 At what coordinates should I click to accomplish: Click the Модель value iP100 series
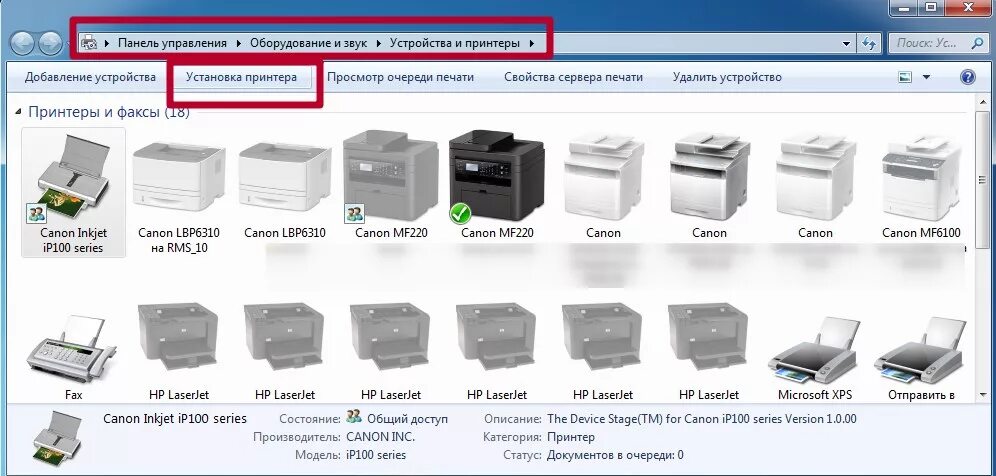click(x=376, y=455)
